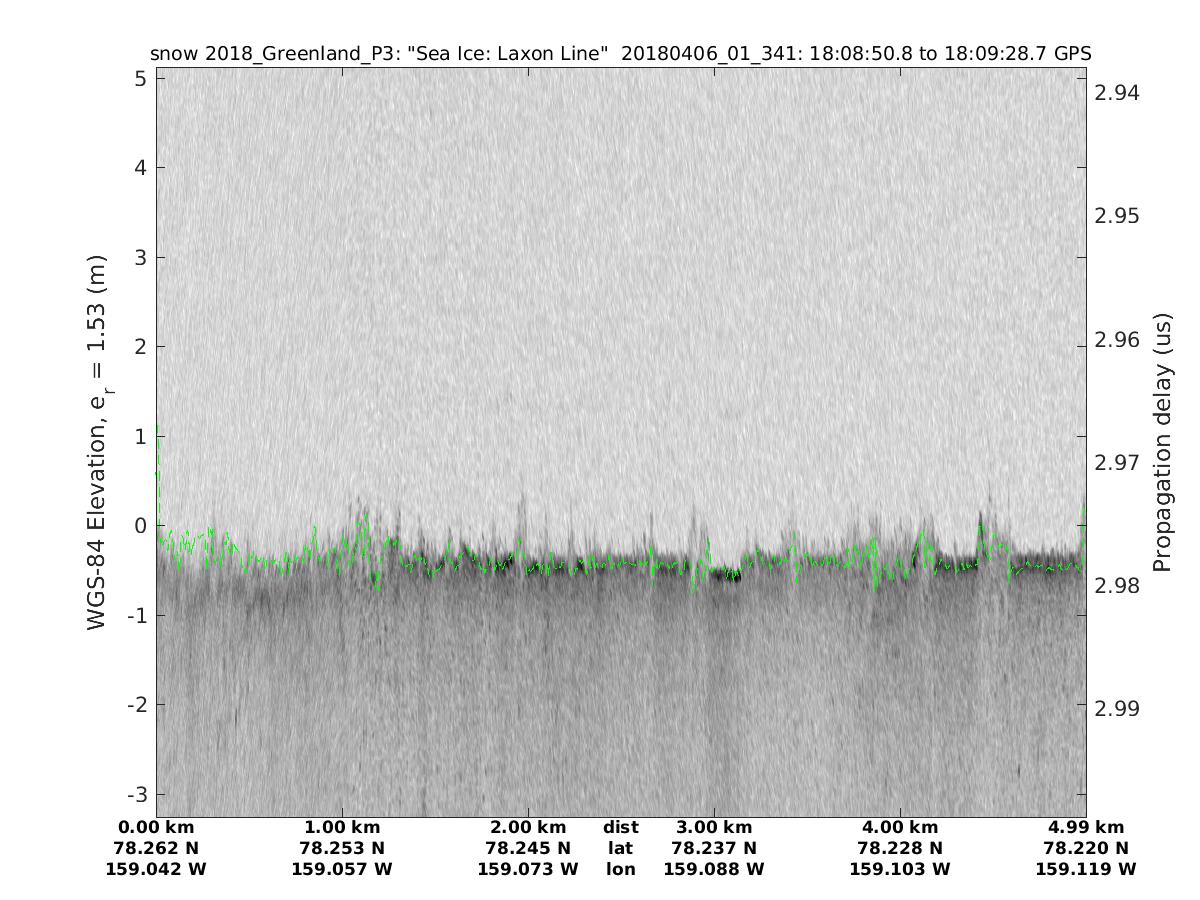Click the 159.042 W longitude label
The height and width of the screenshot is (900, 1200).
pos(156,869)
